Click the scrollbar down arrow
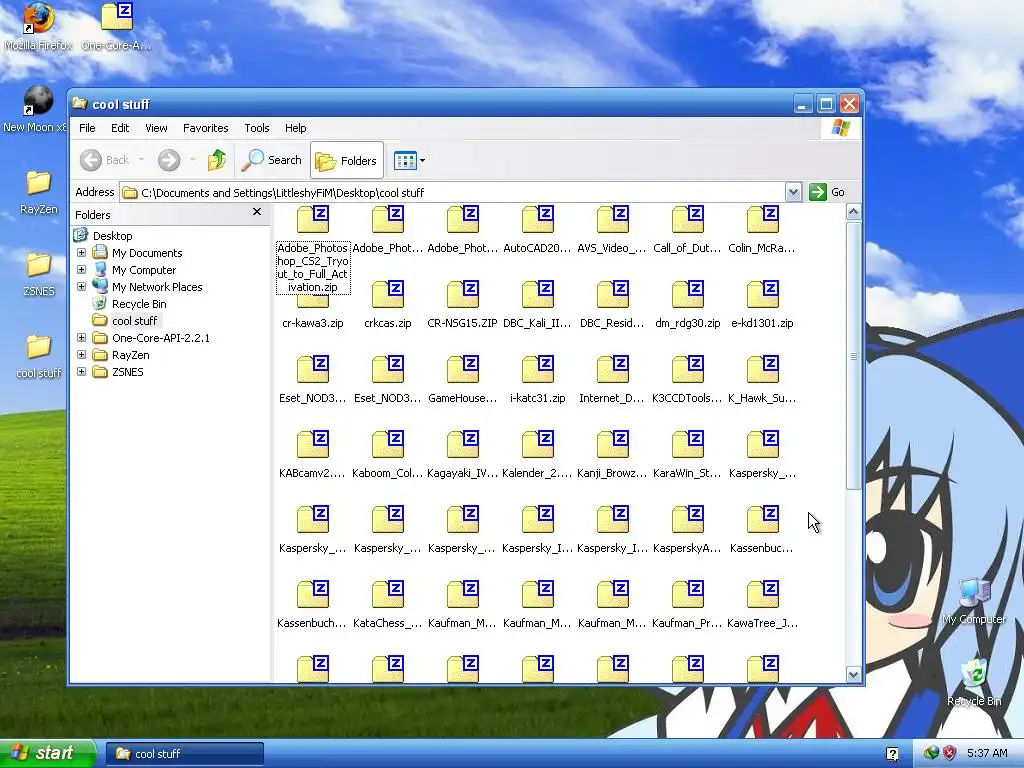The image size is (1024, 768). (854, 675)
